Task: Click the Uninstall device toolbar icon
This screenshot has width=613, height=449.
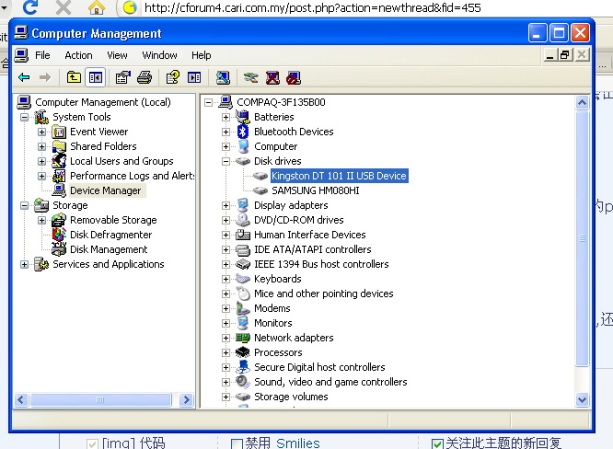Action: pyautogui.click(x=272, y=77)
